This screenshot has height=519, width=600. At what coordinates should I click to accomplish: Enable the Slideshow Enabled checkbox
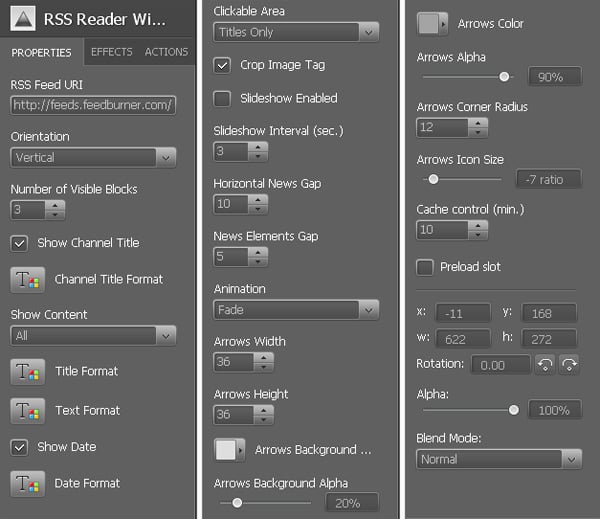(223, 98)
